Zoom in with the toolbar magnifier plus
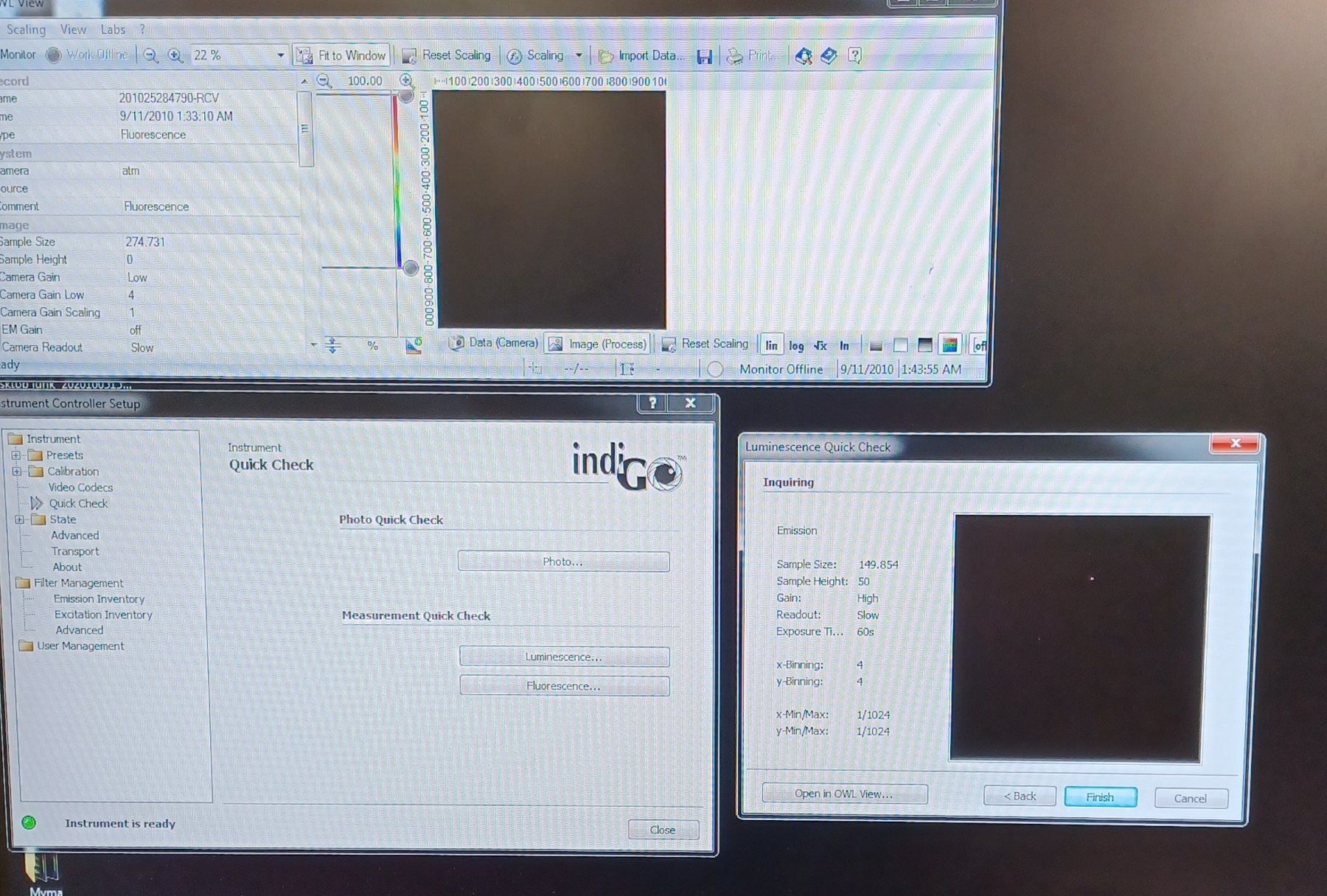 [x=175, y=55]
